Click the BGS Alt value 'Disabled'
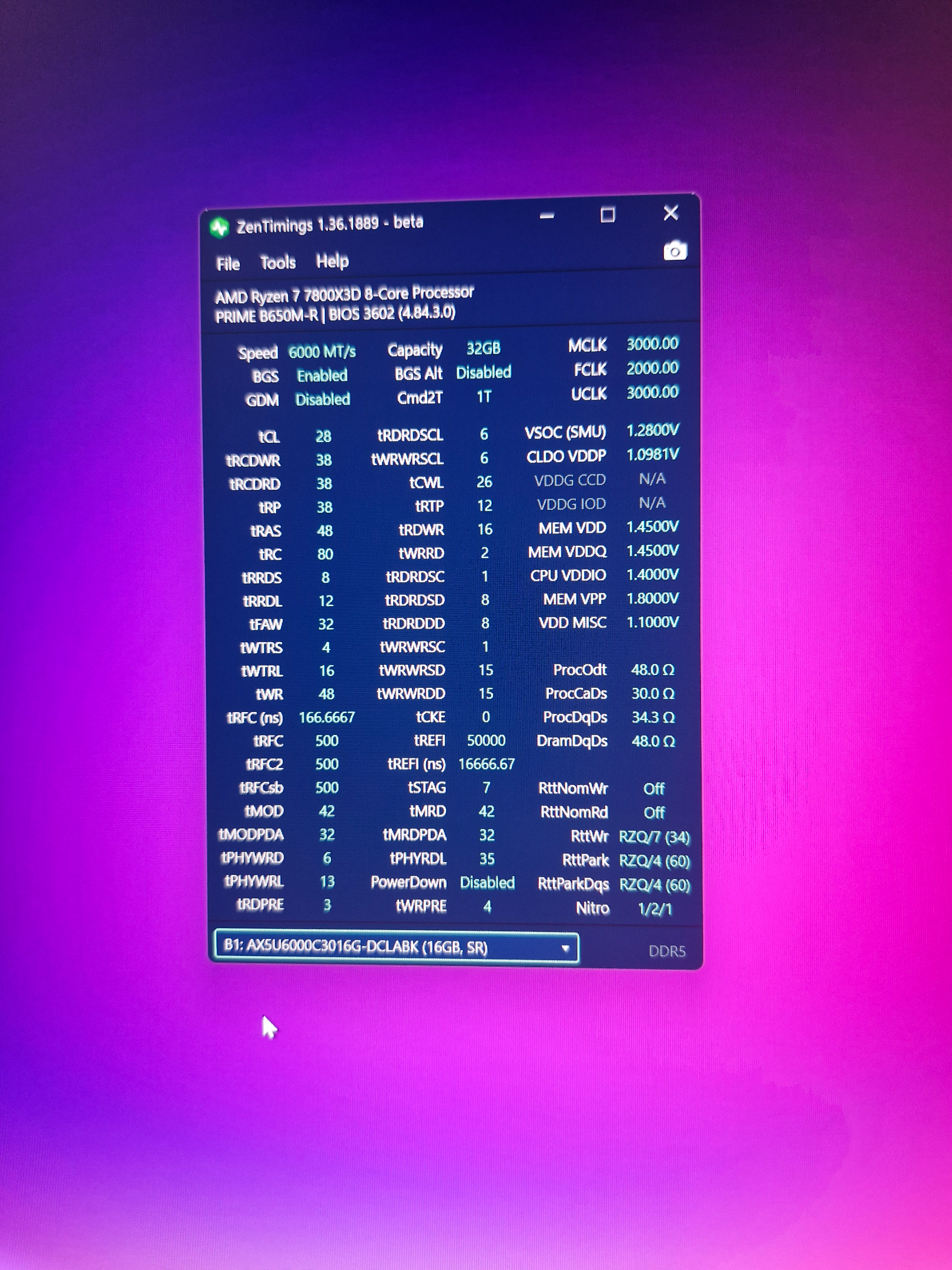Image resolution: width=952 pixels, height=1270 pixels. coord(484,372)
